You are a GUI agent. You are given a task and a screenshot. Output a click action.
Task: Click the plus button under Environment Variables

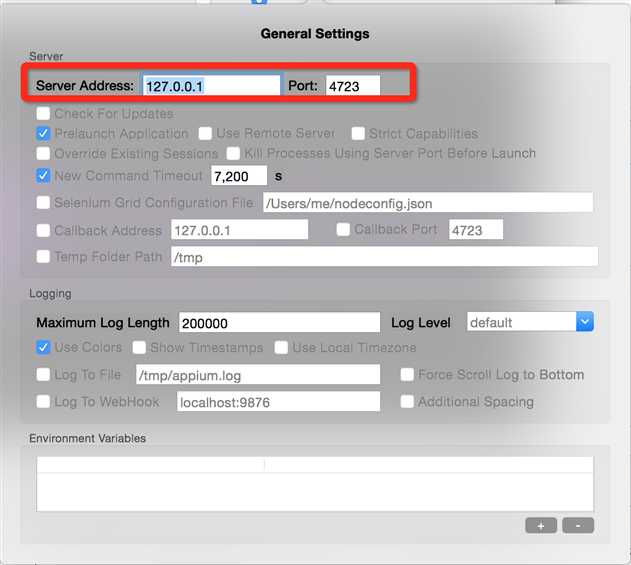click(x=541, y=526)
